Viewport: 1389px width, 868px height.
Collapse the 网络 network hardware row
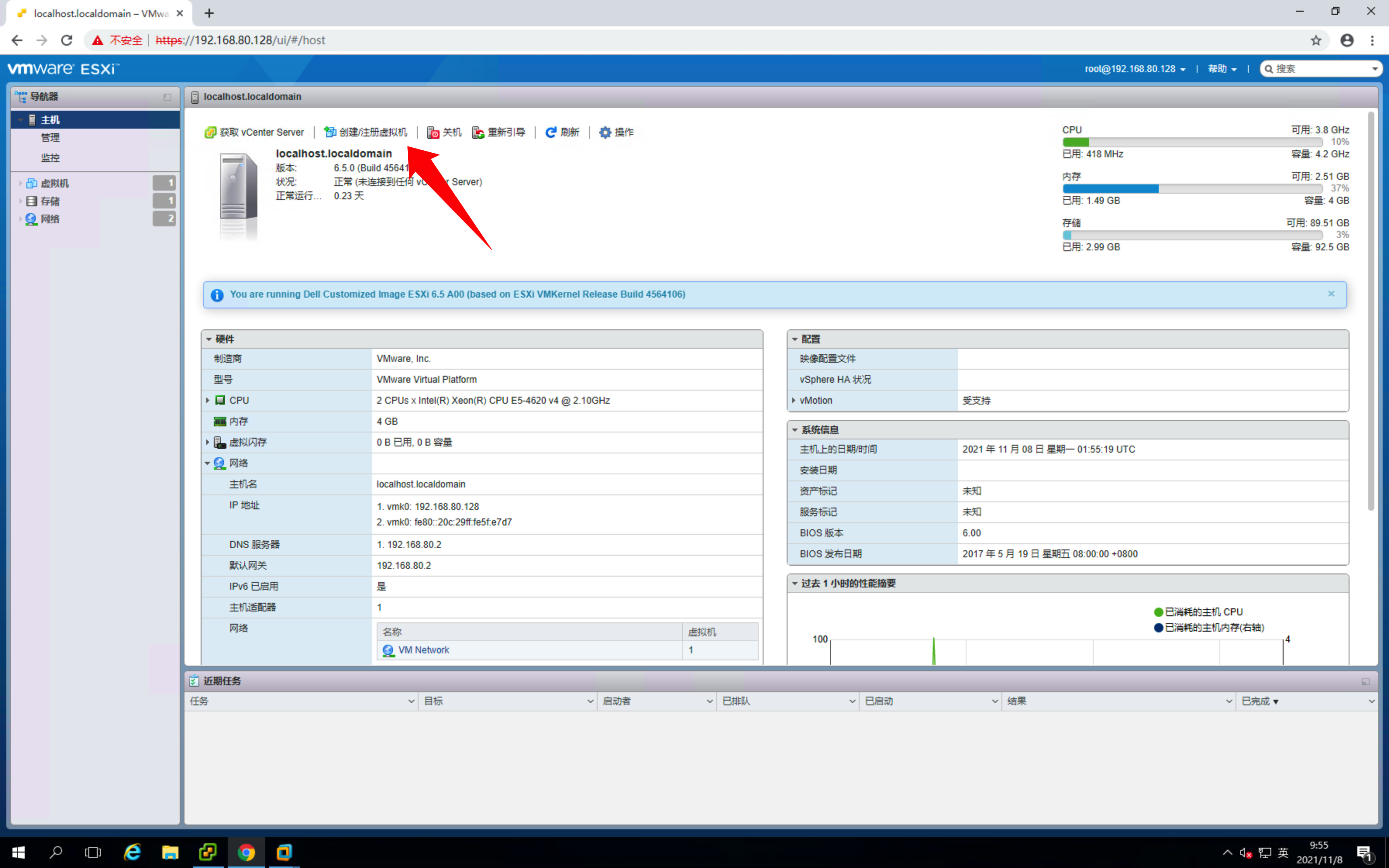208,463
